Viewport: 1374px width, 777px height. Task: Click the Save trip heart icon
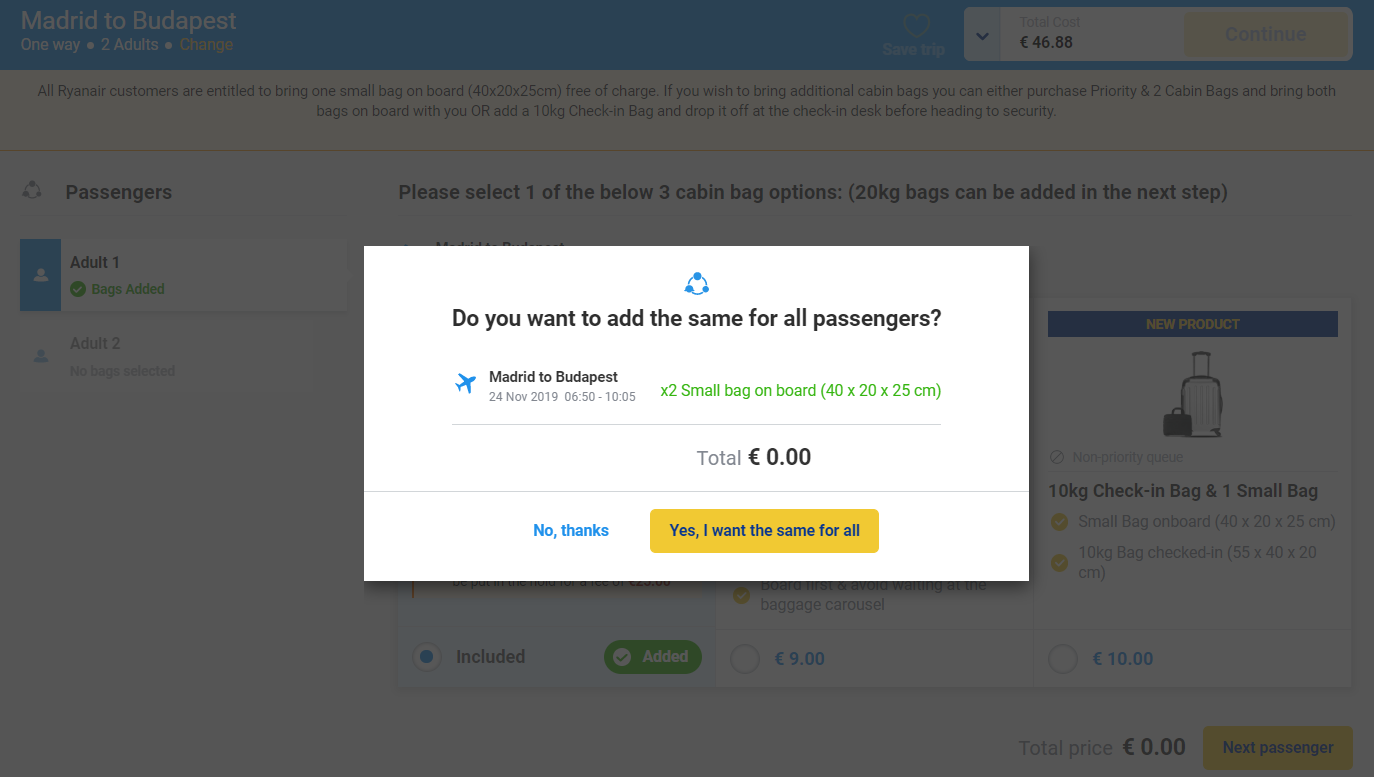pos(916,26)
